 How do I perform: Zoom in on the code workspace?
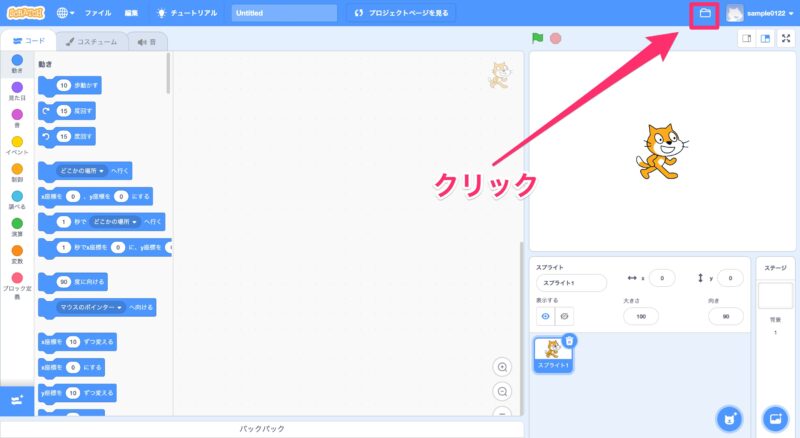click(502, 367)
